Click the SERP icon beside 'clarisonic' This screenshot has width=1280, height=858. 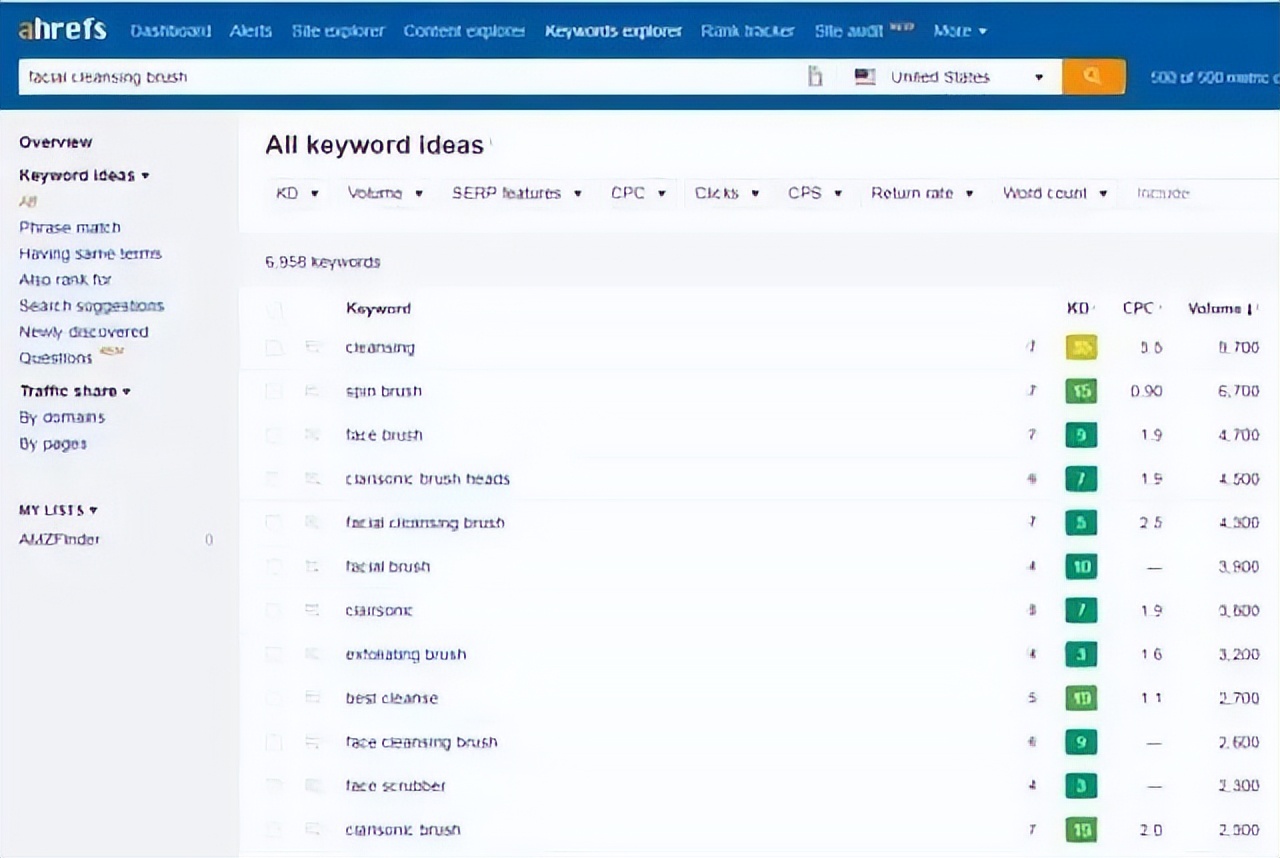click(x=312, y=610)
